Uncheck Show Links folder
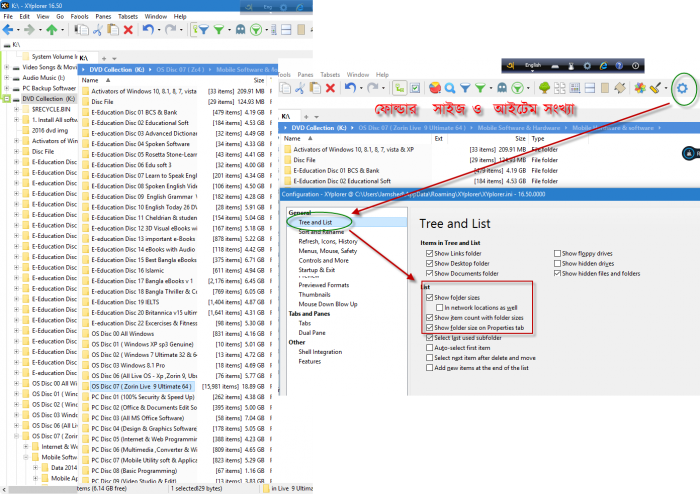700x494 pixels. pyautogui.click(x=429, y=253)
